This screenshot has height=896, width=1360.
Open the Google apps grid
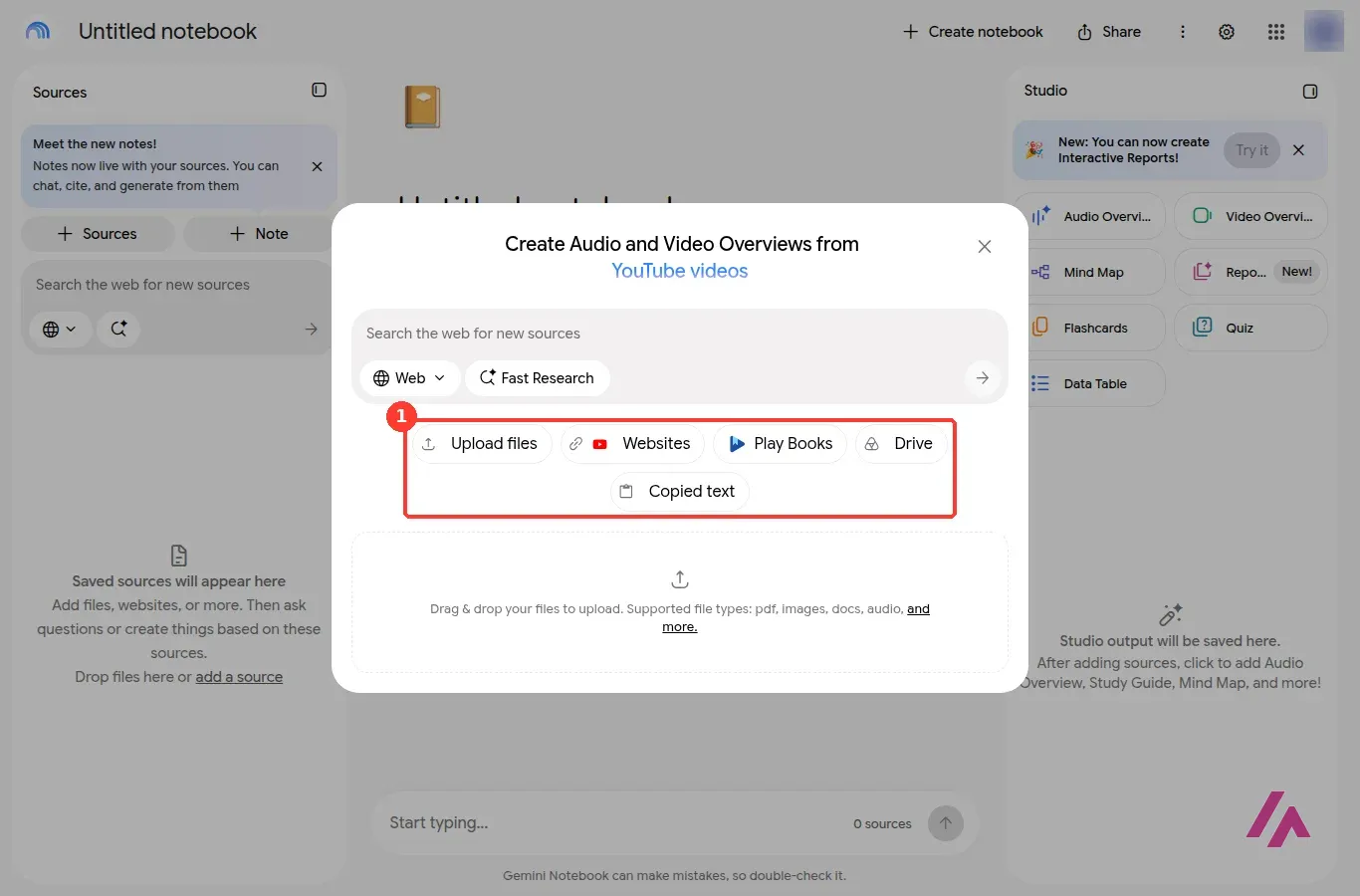1276,32
